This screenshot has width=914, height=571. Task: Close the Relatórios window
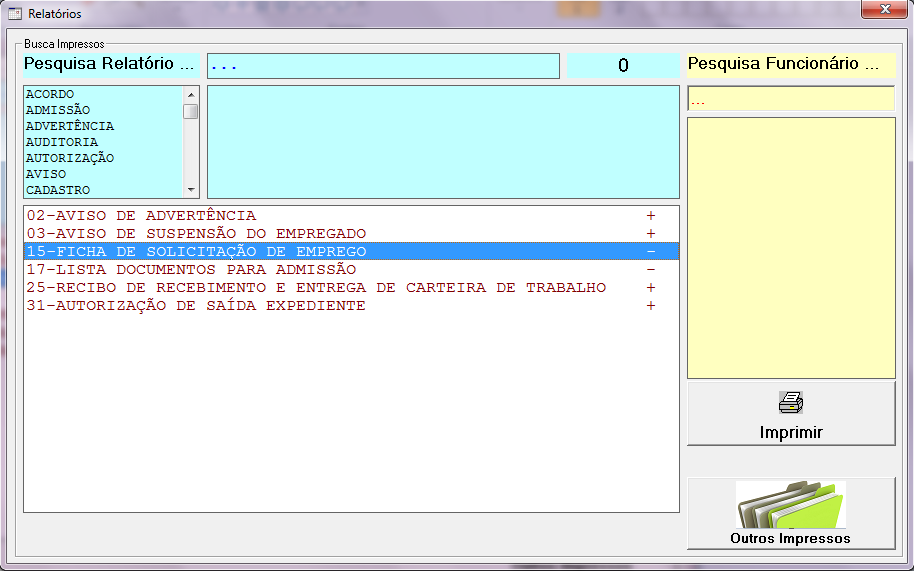[x=884, y=9]
